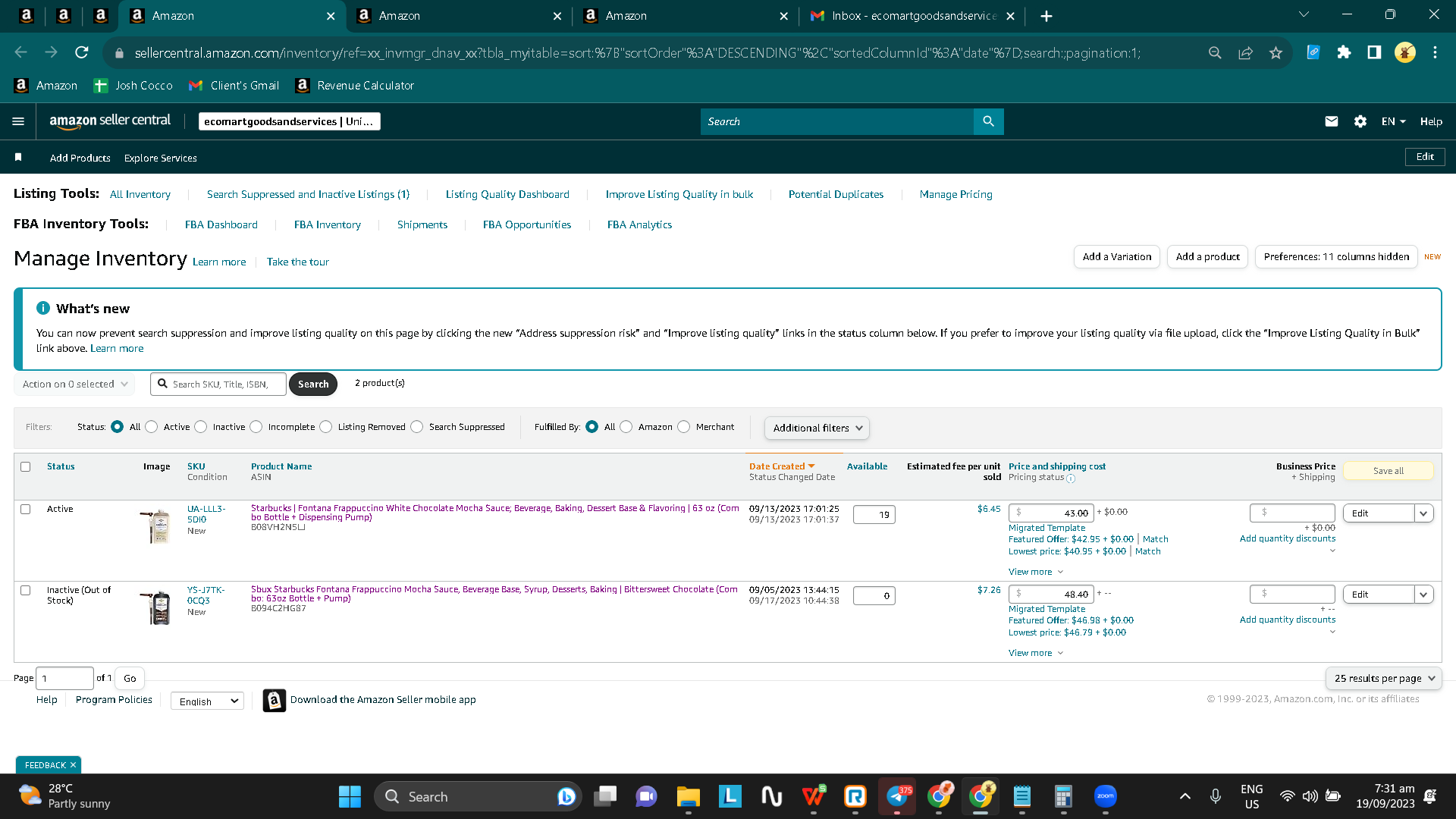Click the Save all button

(1389, 471)
